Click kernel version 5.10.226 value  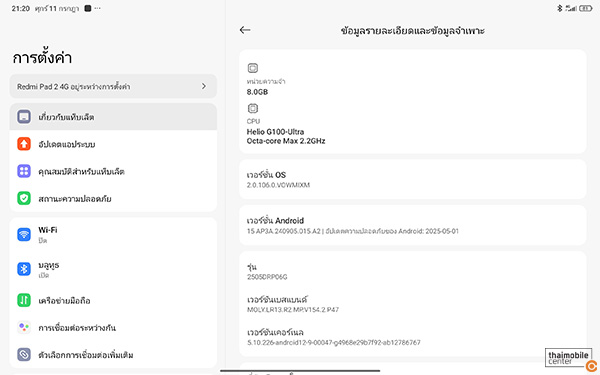334,342
